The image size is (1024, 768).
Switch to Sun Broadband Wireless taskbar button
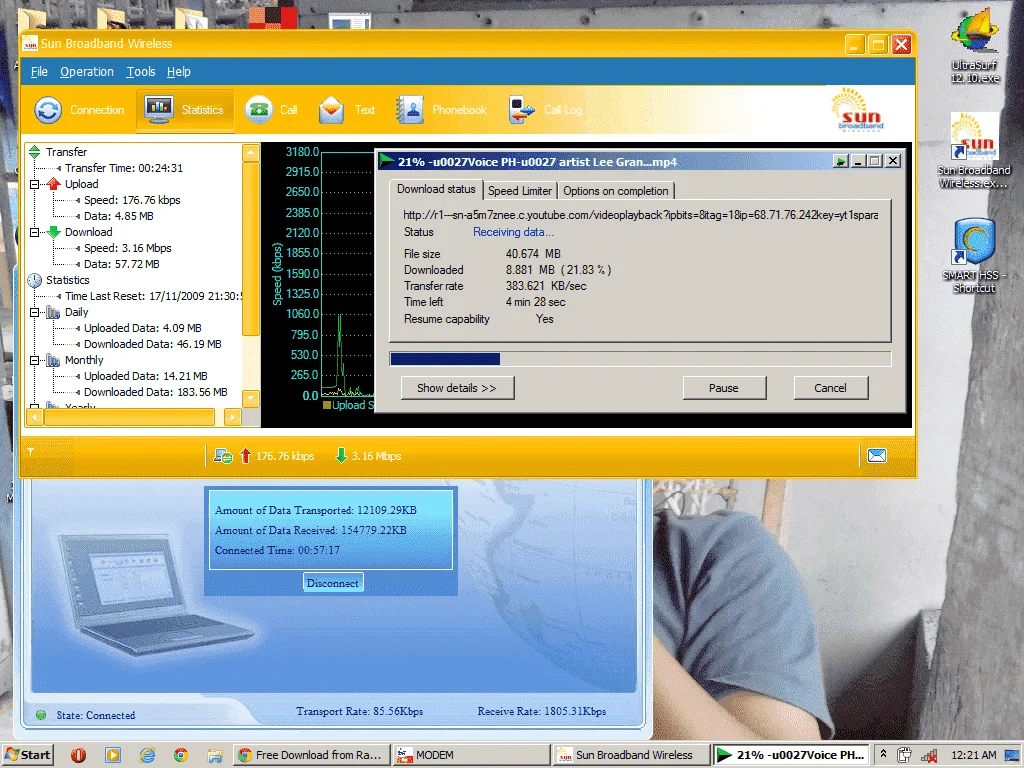[x=632, y=755]
